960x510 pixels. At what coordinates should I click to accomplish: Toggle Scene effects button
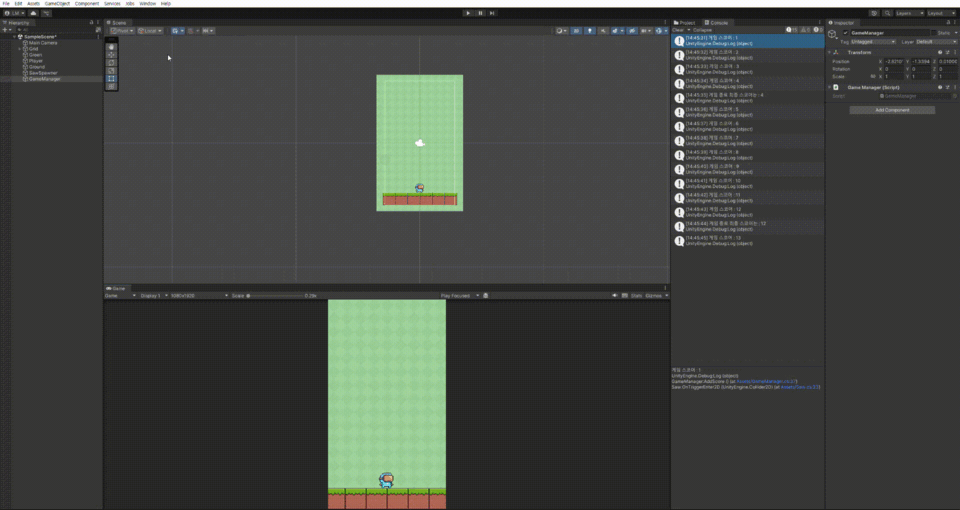[617, 31]
